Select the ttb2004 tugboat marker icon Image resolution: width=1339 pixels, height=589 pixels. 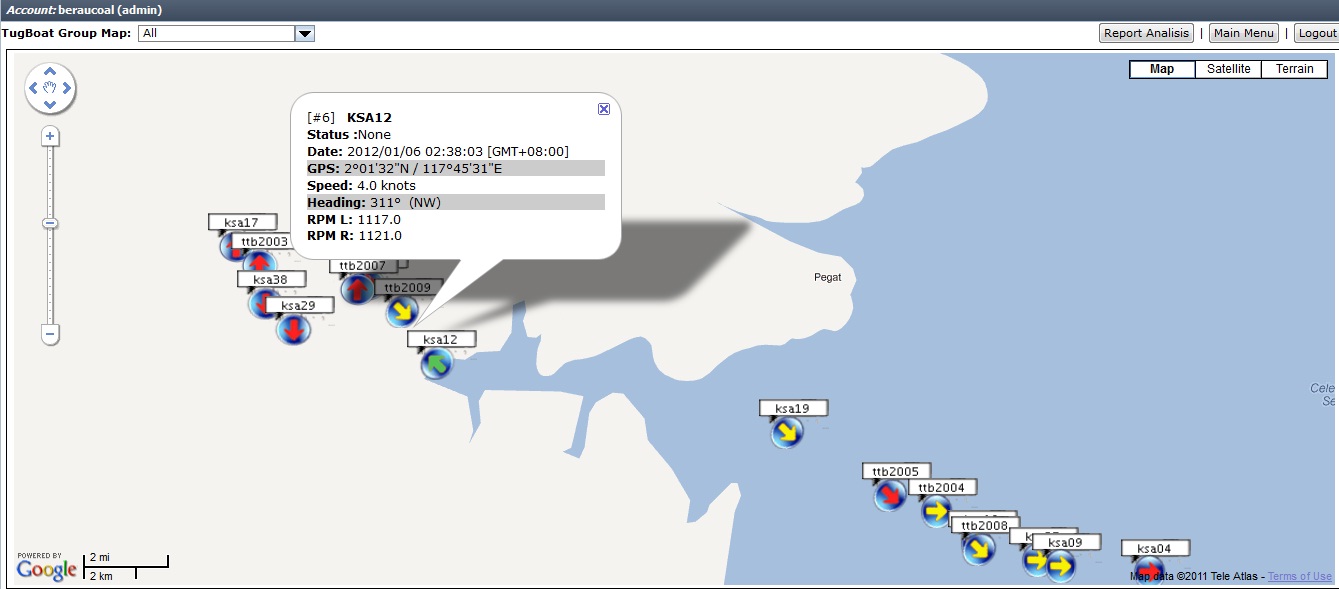[x=936, y=511]
